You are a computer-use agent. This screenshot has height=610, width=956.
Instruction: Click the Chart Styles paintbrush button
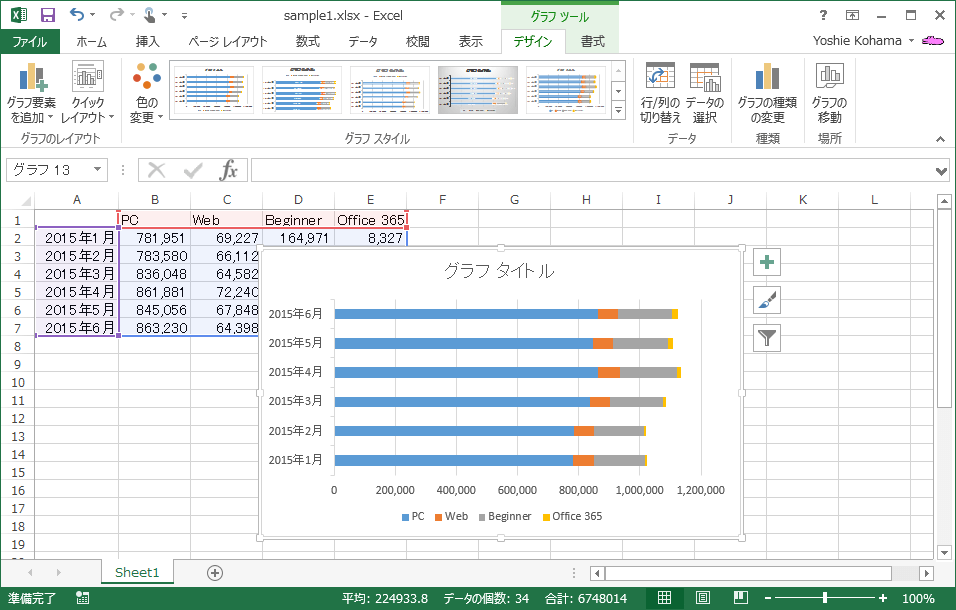click(766, 300)
